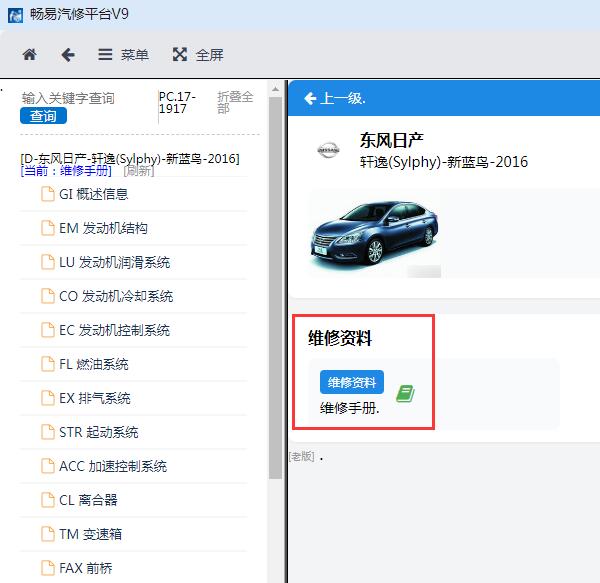The height and width of the screenshot is (583, 600).
Task: Click document icon beside GI 概述信息
Action: (48, 194)
